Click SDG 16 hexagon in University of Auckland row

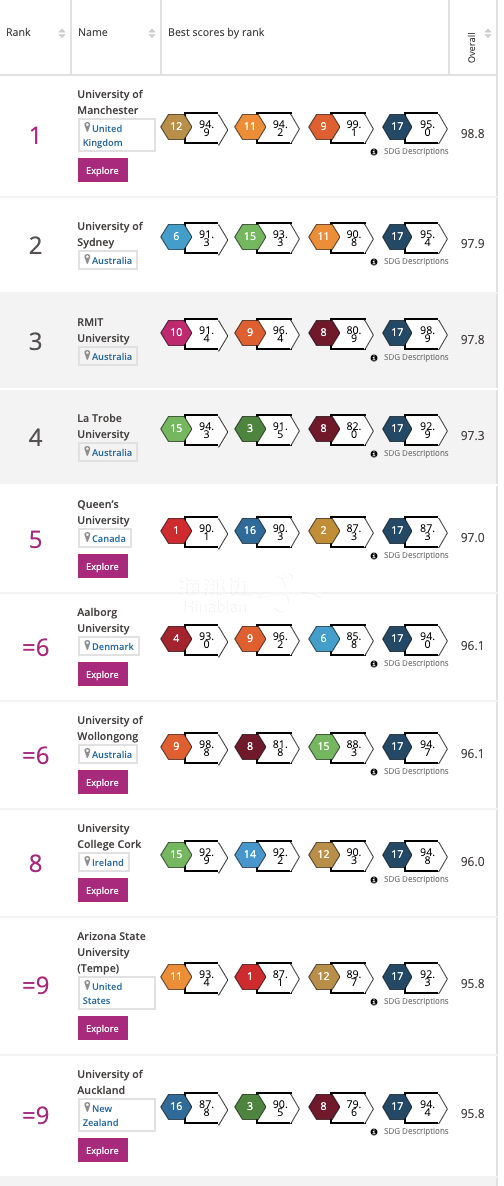pyautogui.click(x=176, y=1107)
